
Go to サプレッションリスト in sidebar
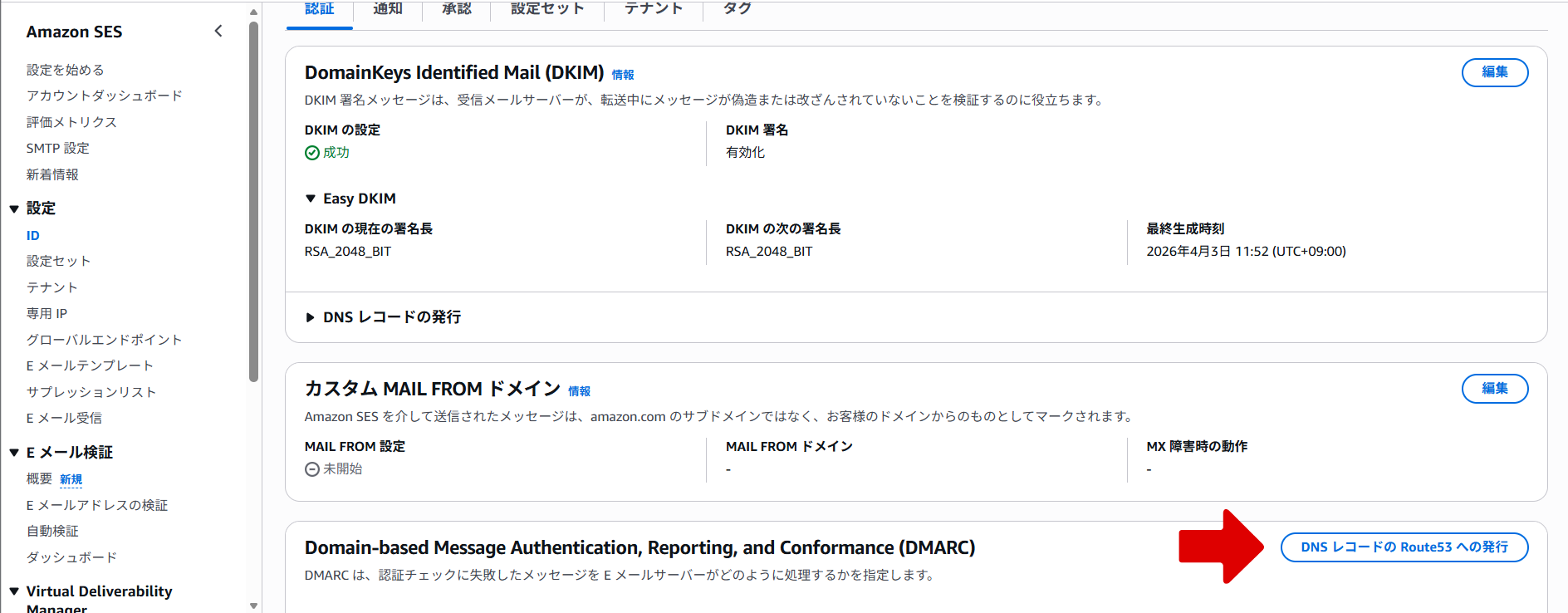point(91,392)
